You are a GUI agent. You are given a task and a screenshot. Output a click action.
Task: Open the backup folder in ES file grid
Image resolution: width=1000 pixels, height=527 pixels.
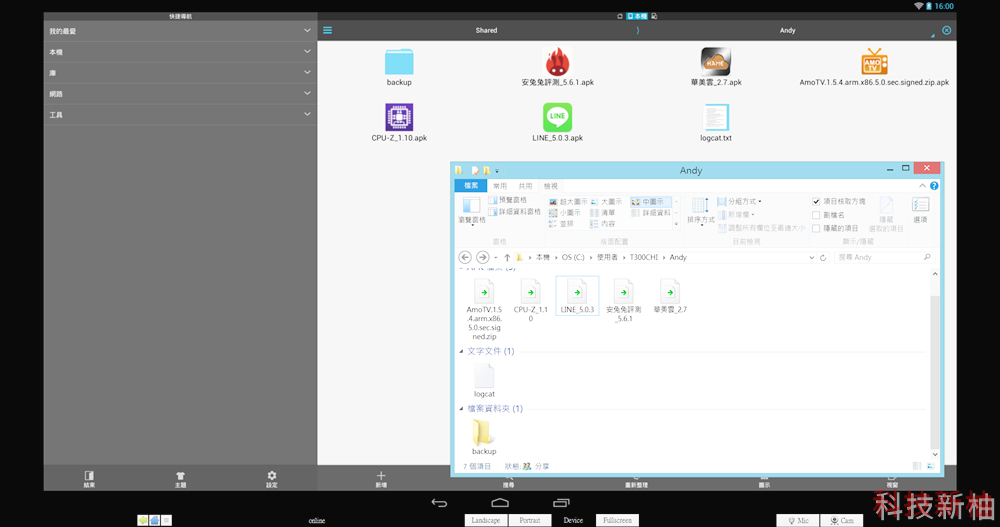point(399,67)
